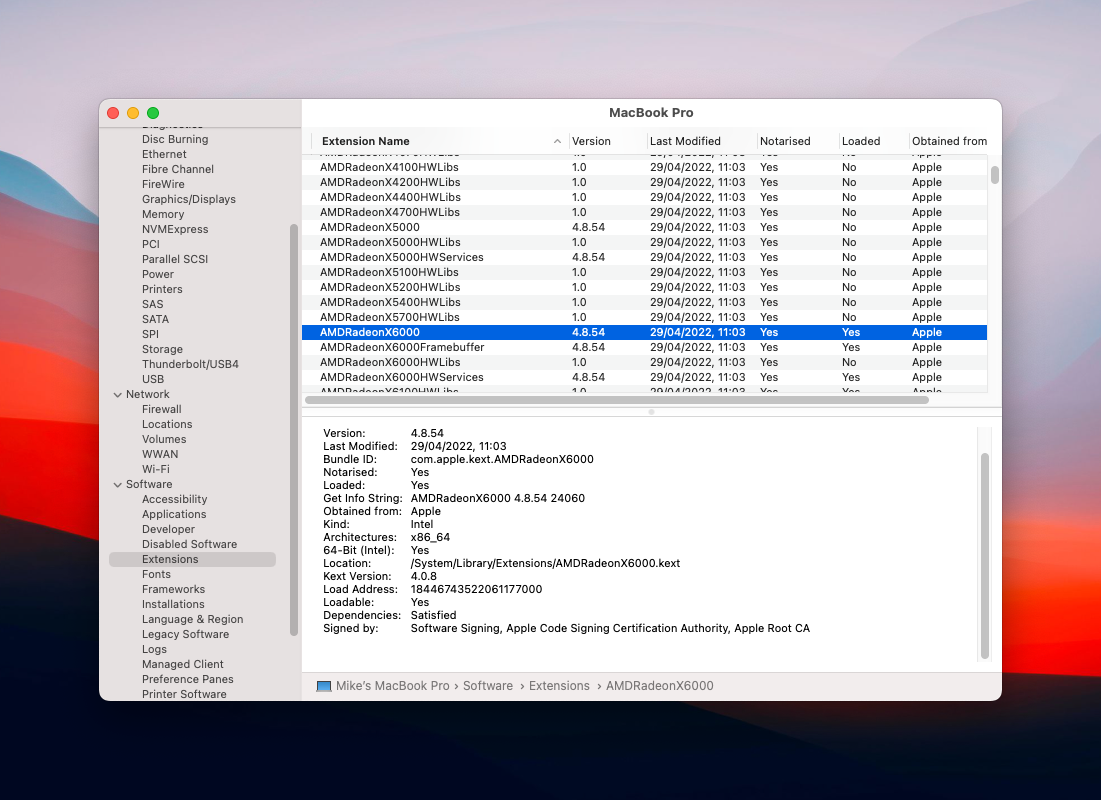The image size is (1101, 800).
Task: Select SATA in the sidebar
Action: coord(155,319)
